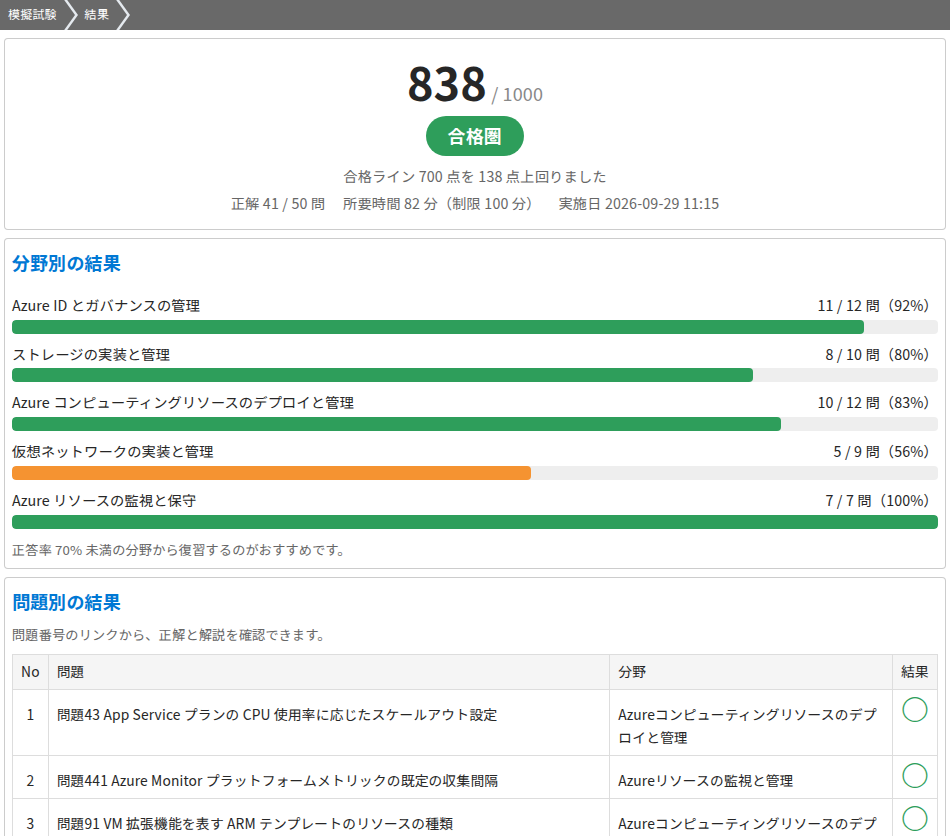Click the ストレージの実装と管理 label
Viewport: 950px width, 836px height.
(91, 354)
